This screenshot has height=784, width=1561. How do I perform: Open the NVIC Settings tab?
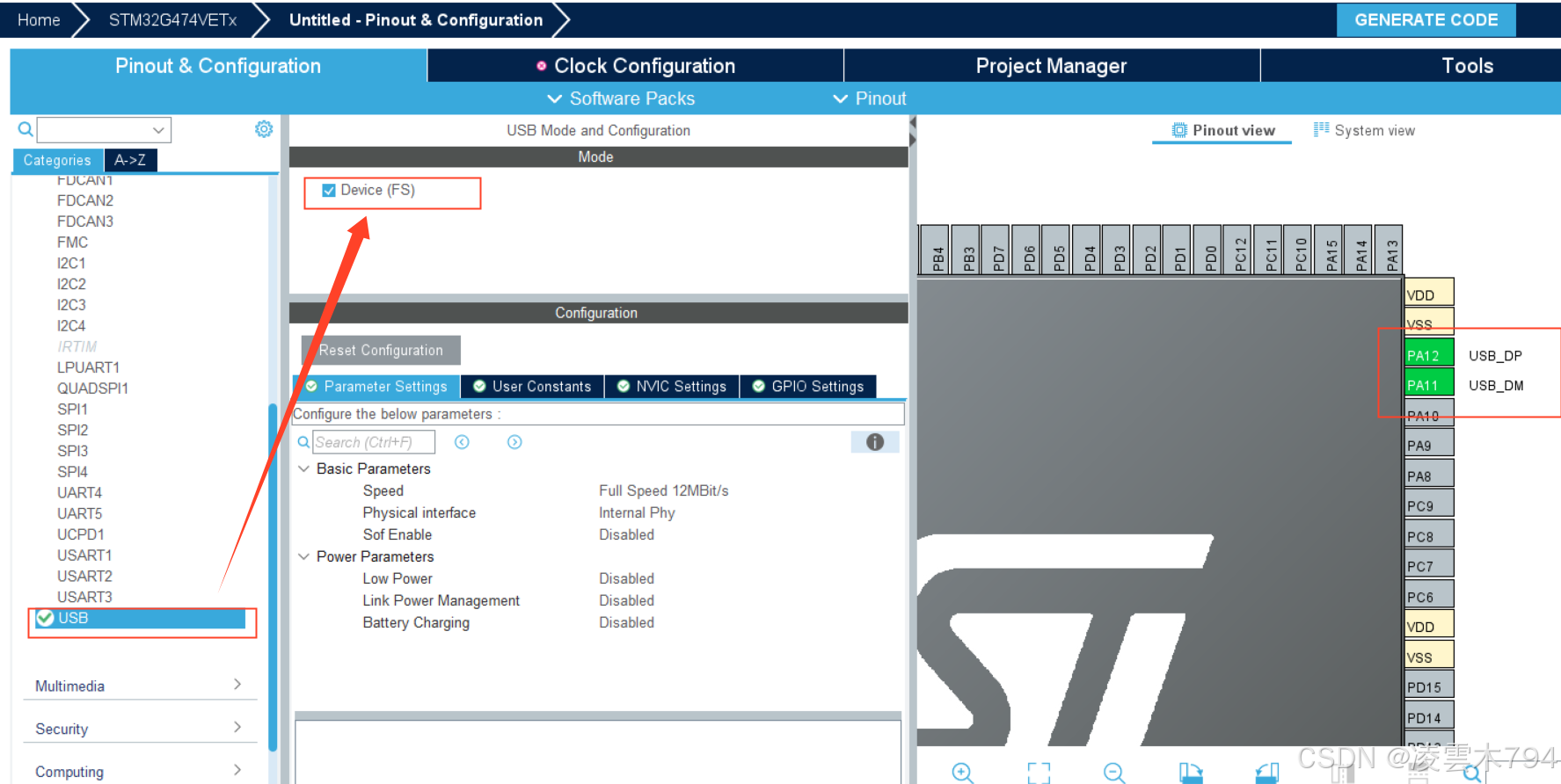coord(672,387)
